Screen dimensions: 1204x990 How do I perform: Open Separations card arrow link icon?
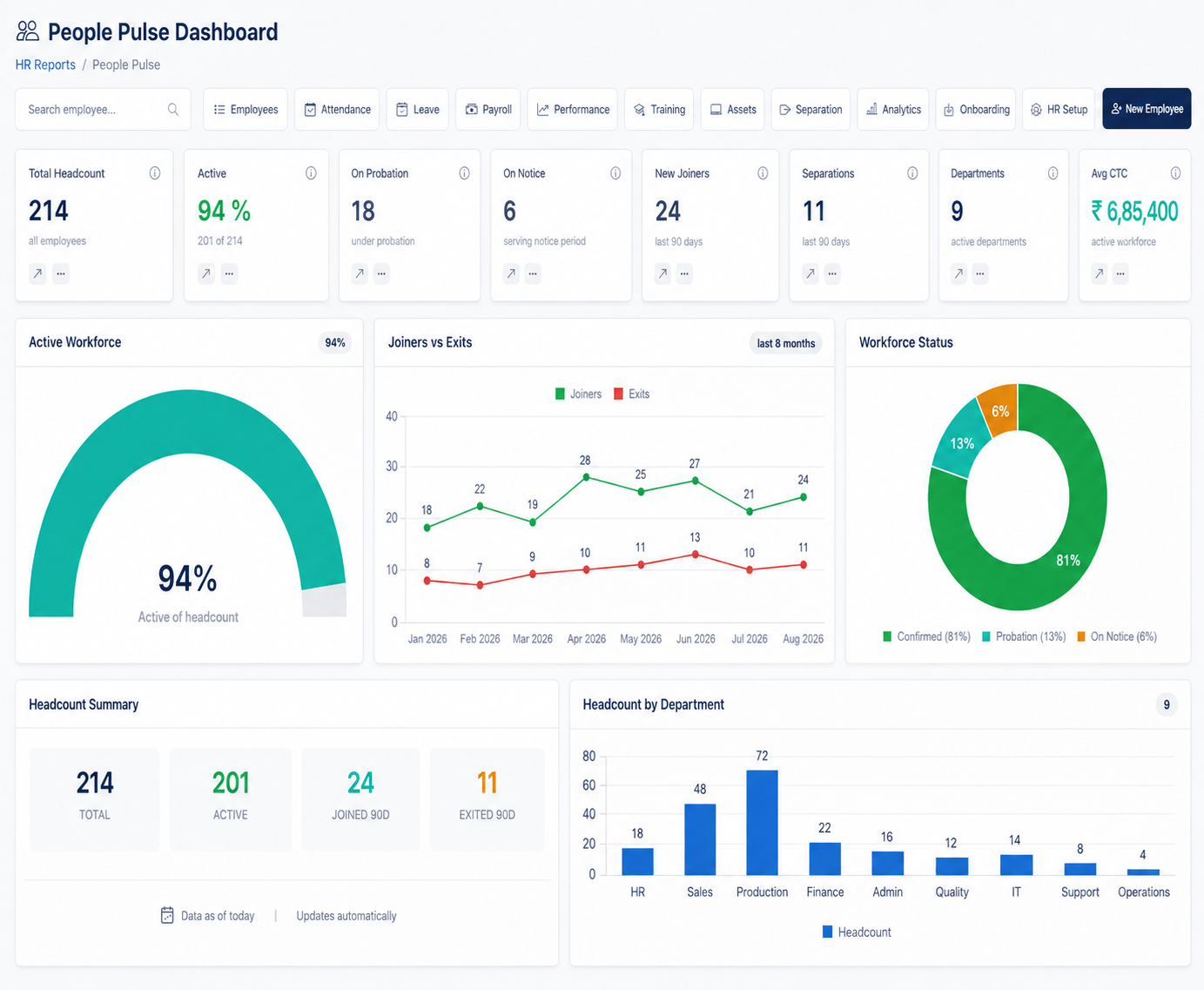click(811, 273)
